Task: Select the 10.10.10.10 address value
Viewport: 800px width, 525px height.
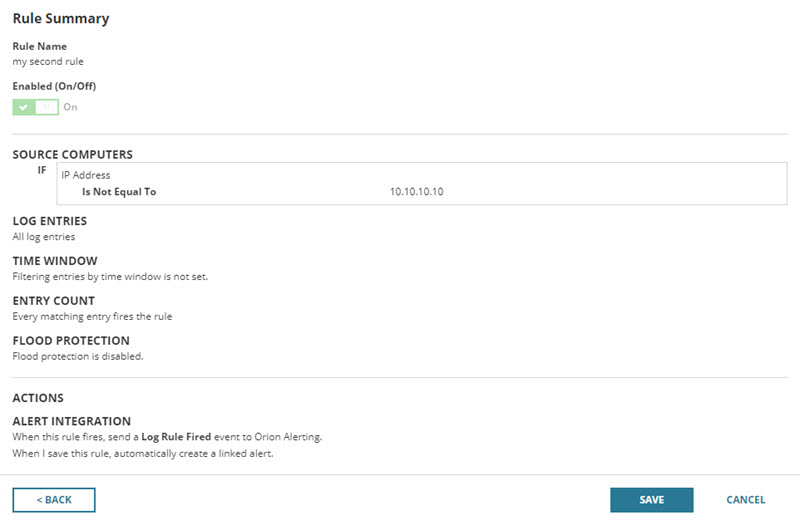Action: pos(416,191)
